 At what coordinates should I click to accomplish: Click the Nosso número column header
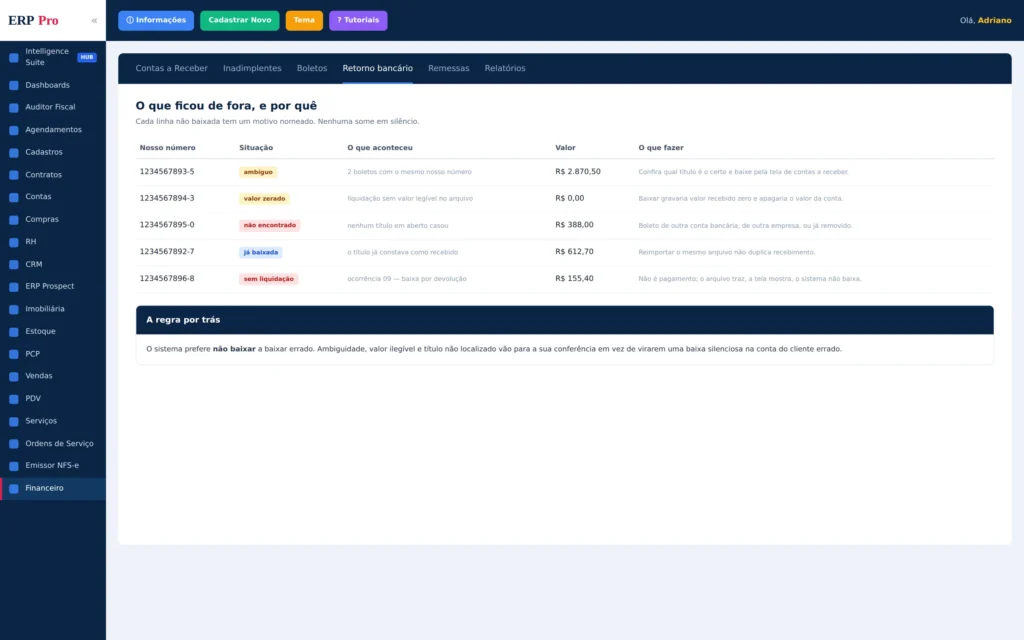167,148
